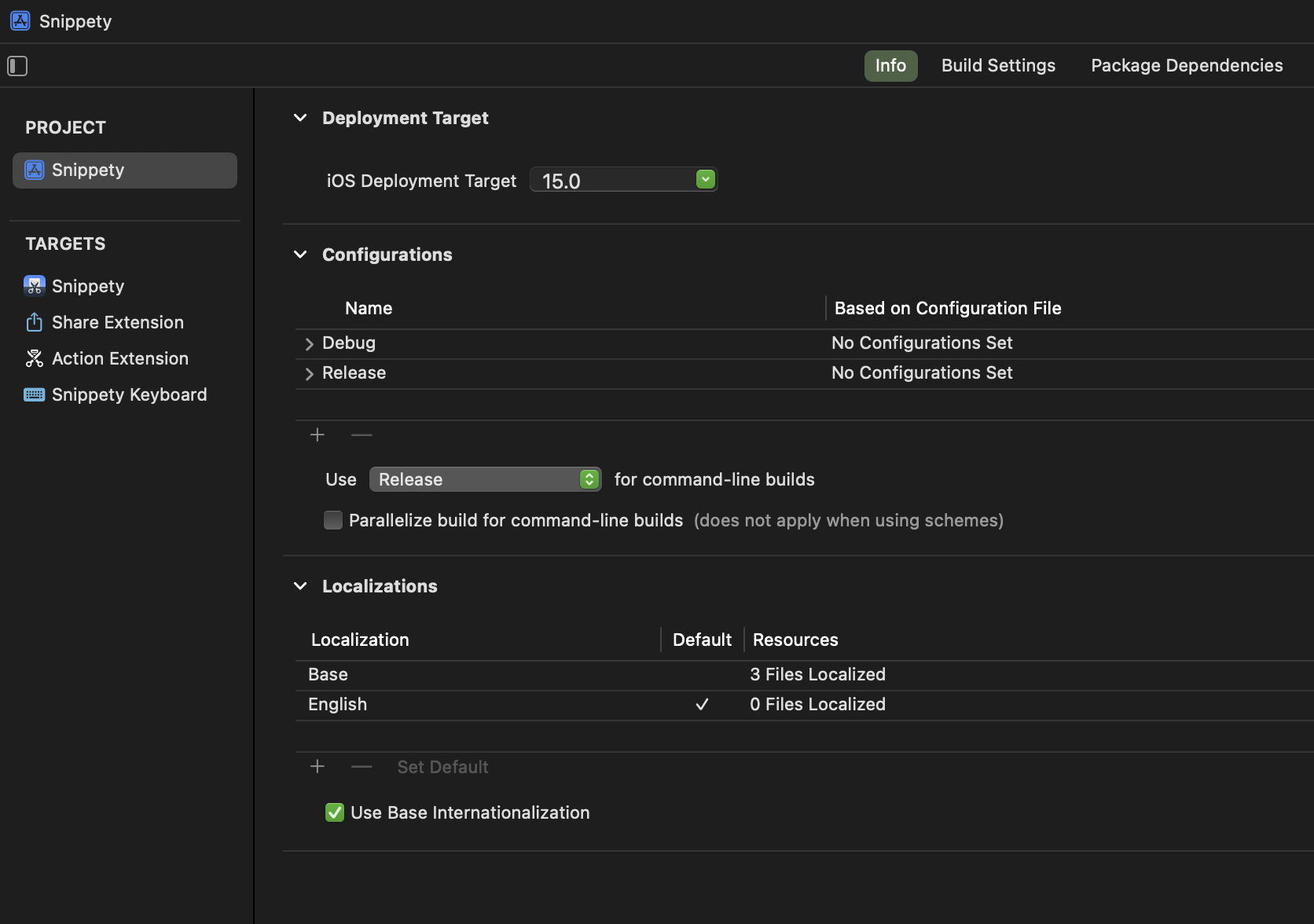Add a new localization with plus button
This screenshot has width=1314, height=924.
(x=317, y=766)
